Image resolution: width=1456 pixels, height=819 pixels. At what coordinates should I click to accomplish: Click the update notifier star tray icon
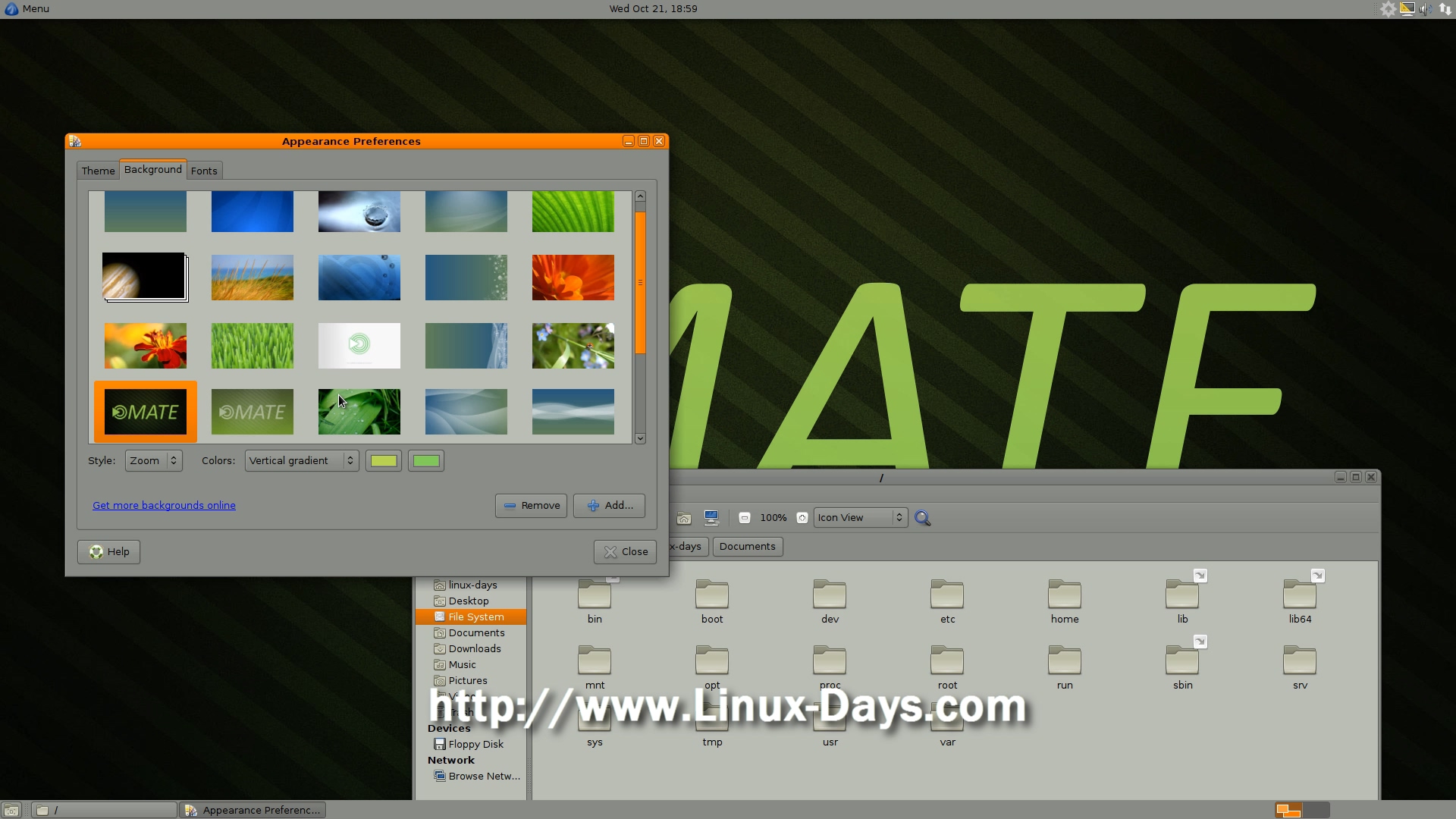tap(1388, 9)
